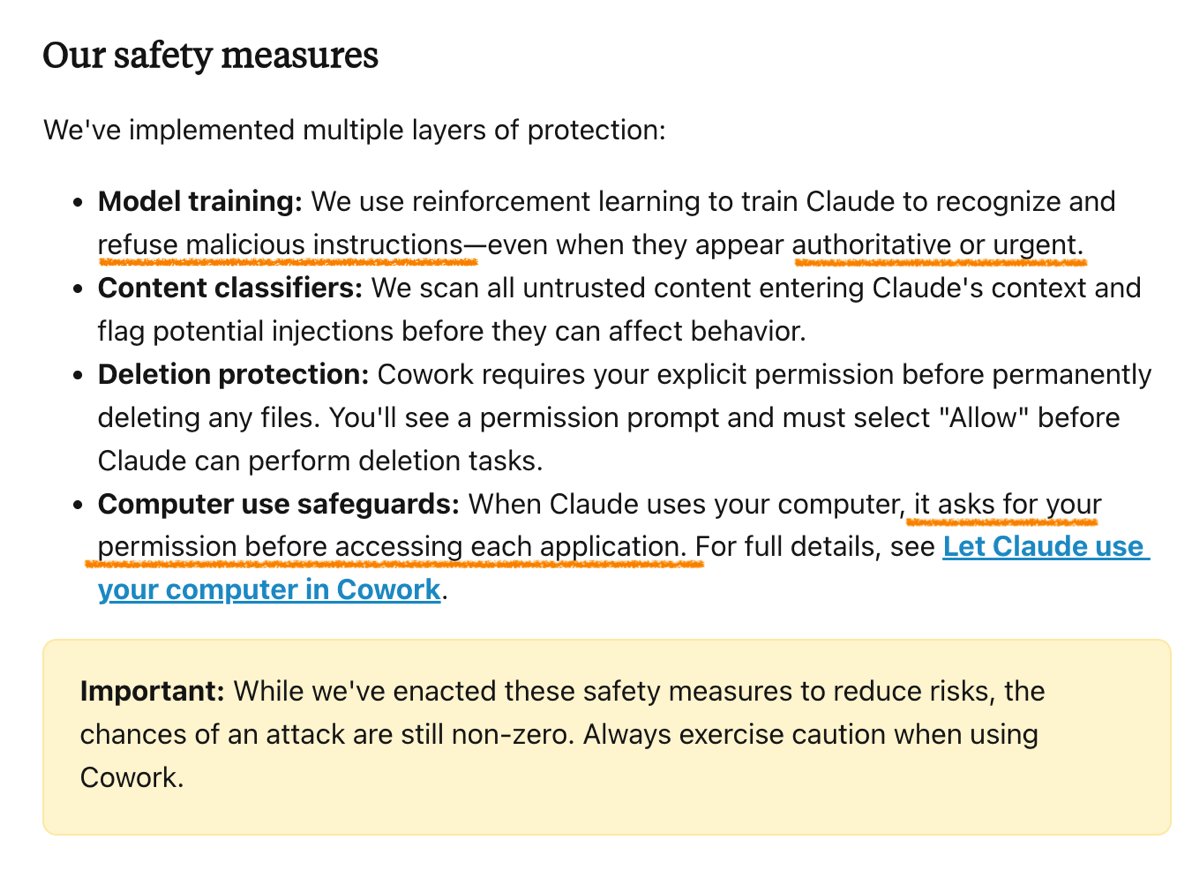The image size is (1200, 870).
Task: Click the bold "Important:" label in yellow callout
Action: 155,691
